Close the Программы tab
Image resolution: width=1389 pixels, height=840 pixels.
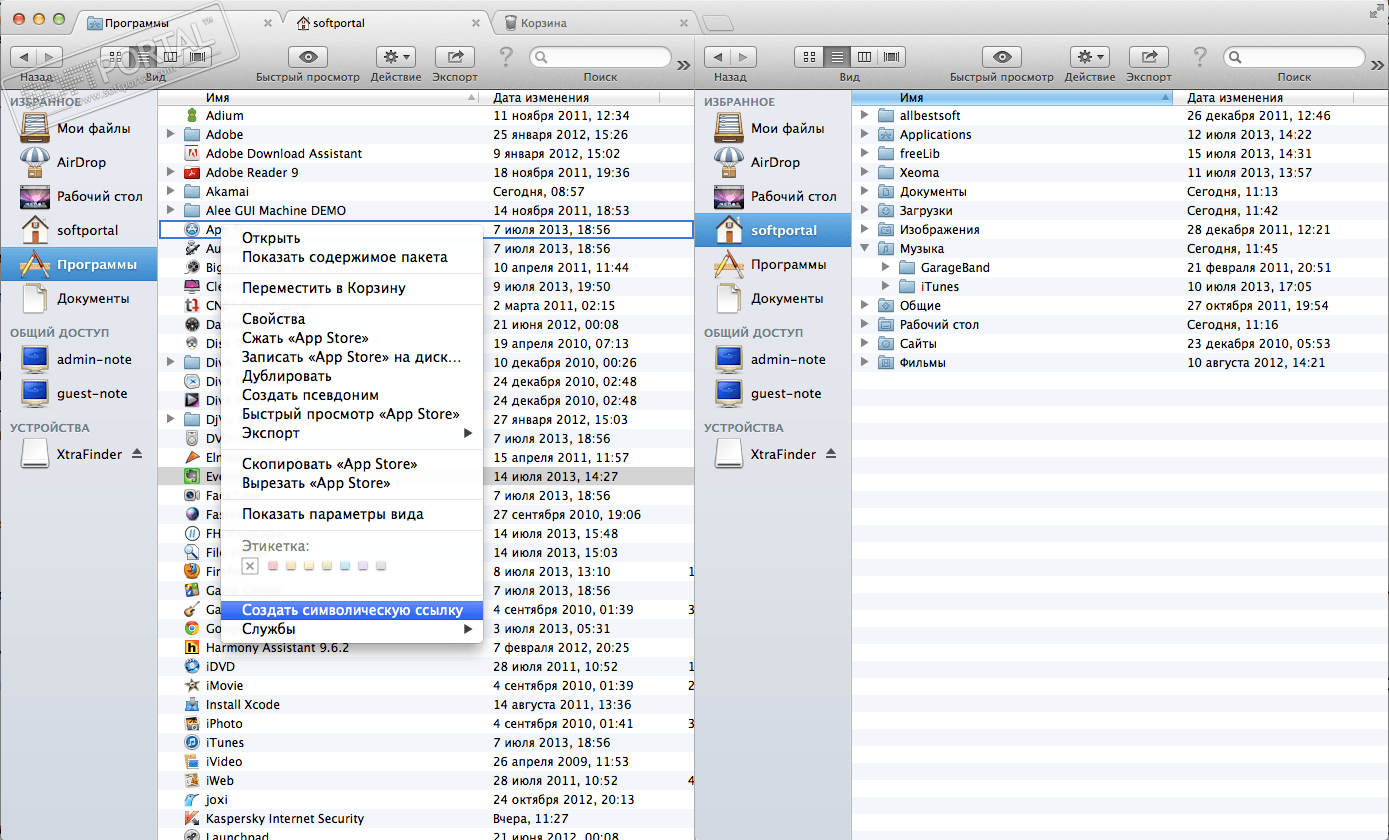269,22
